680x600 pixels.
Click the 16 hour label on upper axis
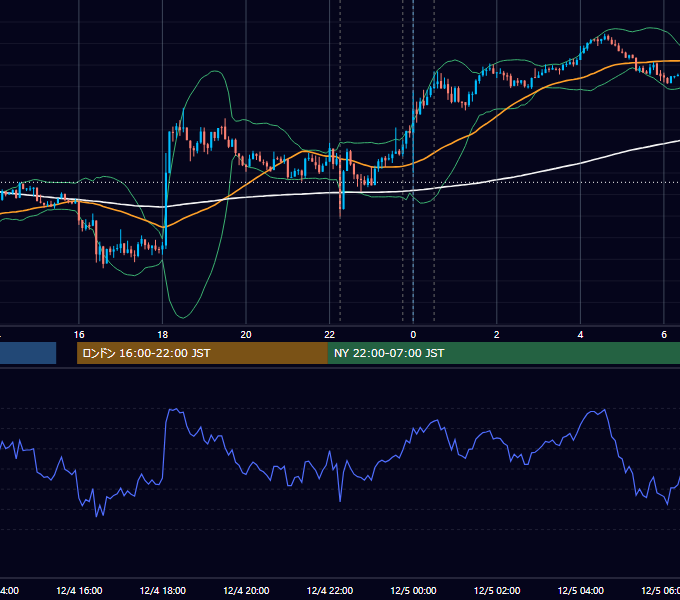[x=79, y=335]
